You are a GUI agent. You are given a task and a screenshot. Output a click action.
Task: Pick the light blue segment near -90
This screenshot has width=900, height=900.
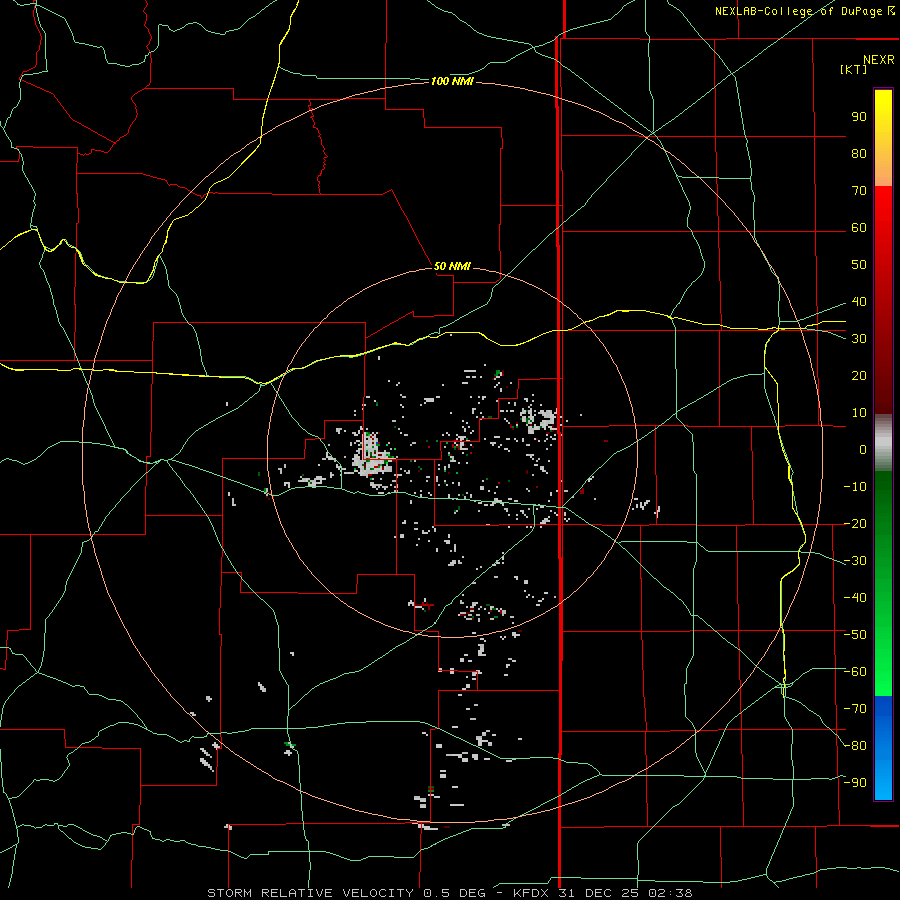pos(883,783)
